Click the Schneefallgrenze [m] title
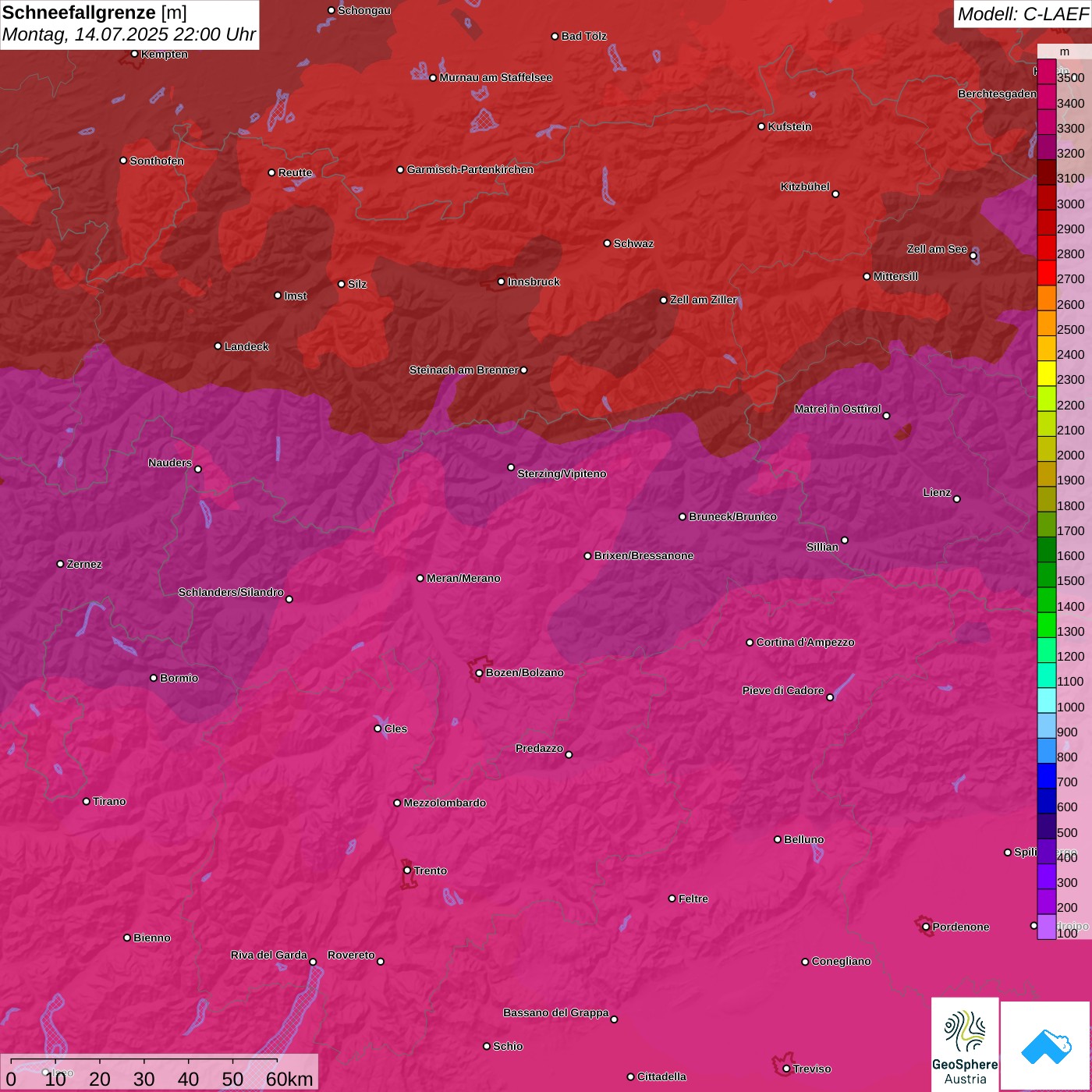The width and height of the screenshot is (1092, 1092). [x=94, y=12]
